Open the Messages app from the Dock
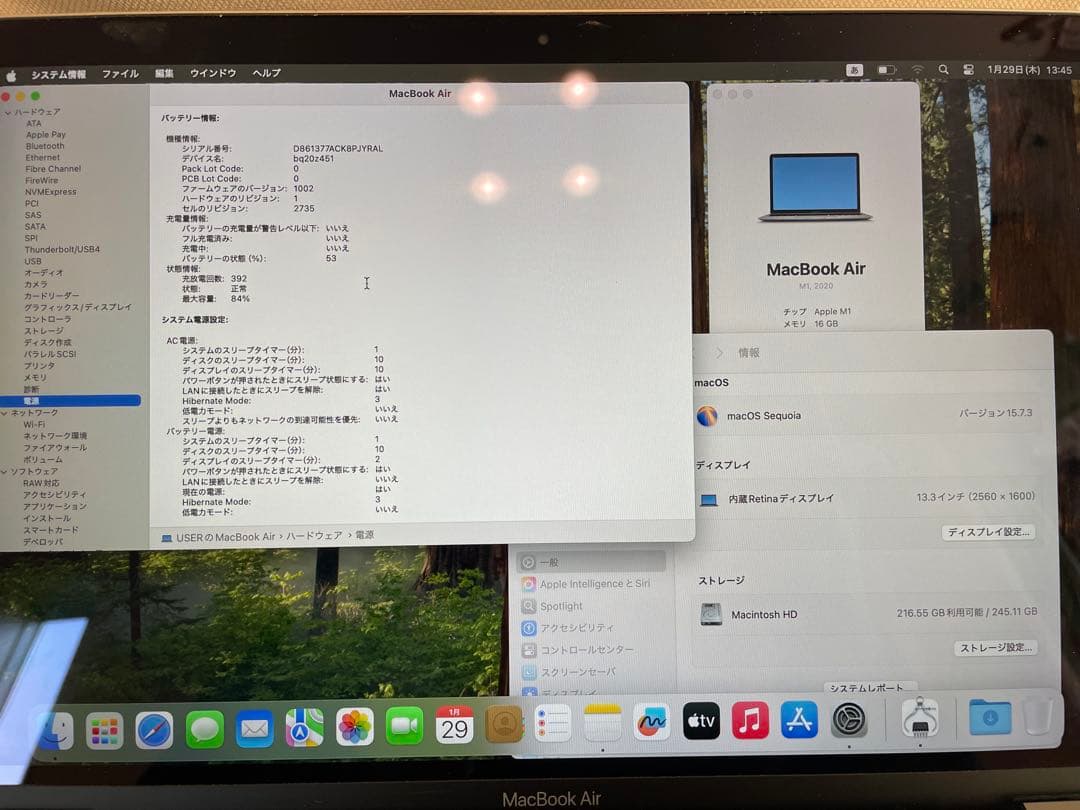1080x810 pixels. [x=205, y=727]
